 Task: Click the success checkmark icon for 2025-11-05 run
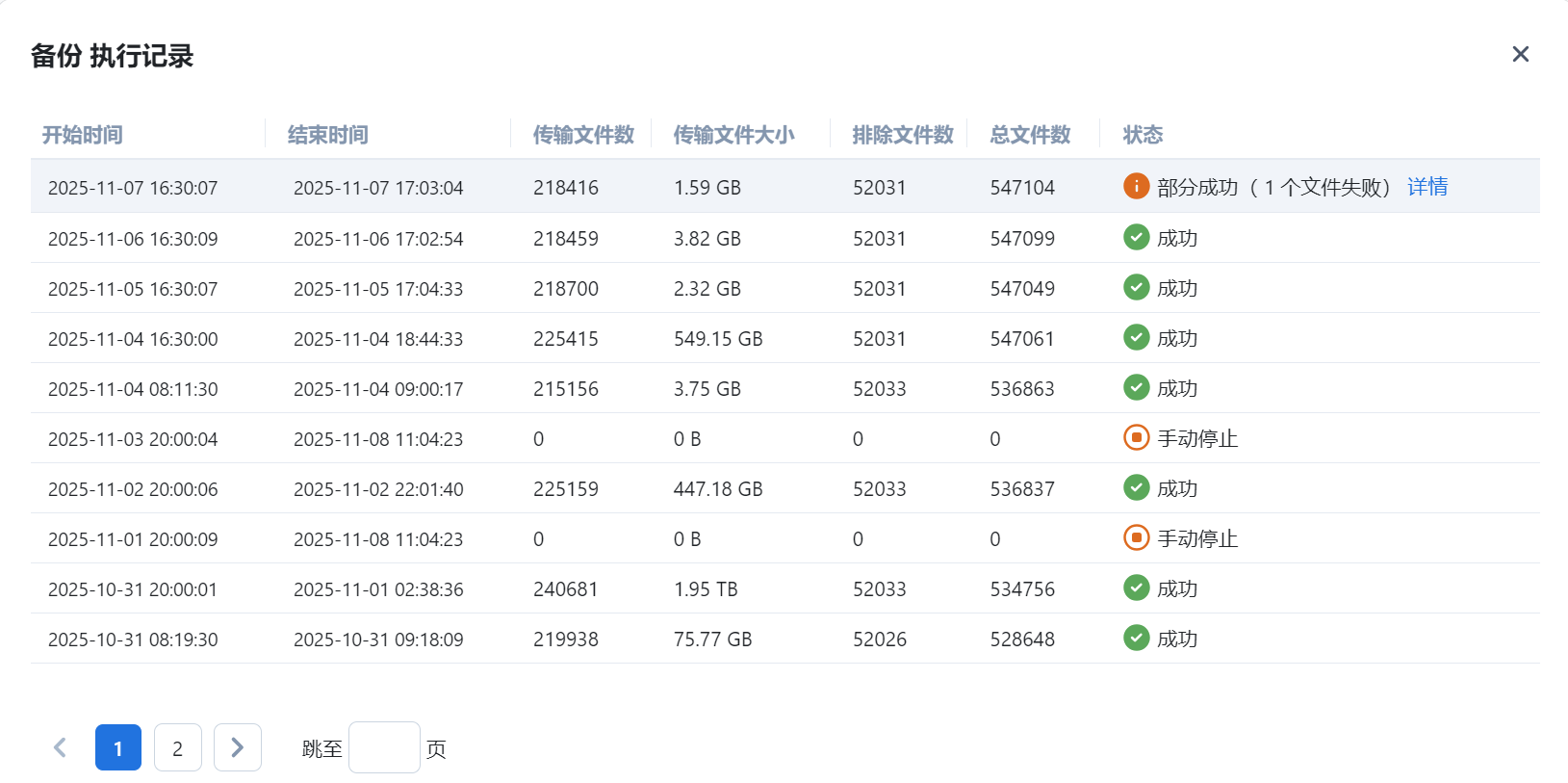point(1136,287)
